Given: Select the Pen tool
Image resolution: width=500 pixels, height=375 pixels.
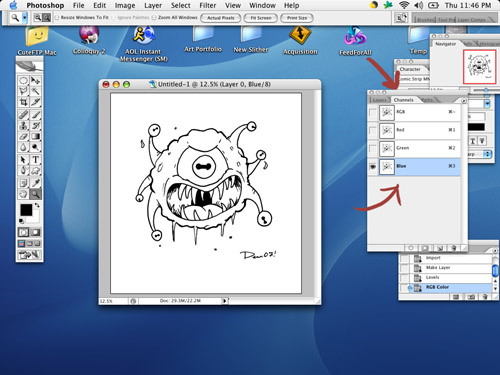Looking at the screenshot, I should click(x=23, y=171).
